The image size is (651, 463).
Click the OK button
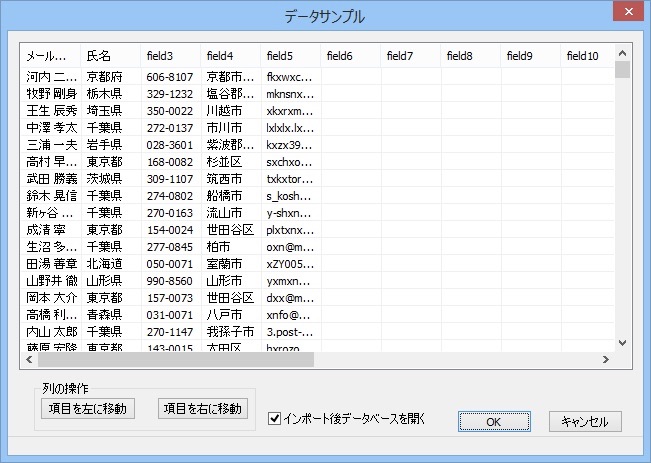[x=493, y=421]
